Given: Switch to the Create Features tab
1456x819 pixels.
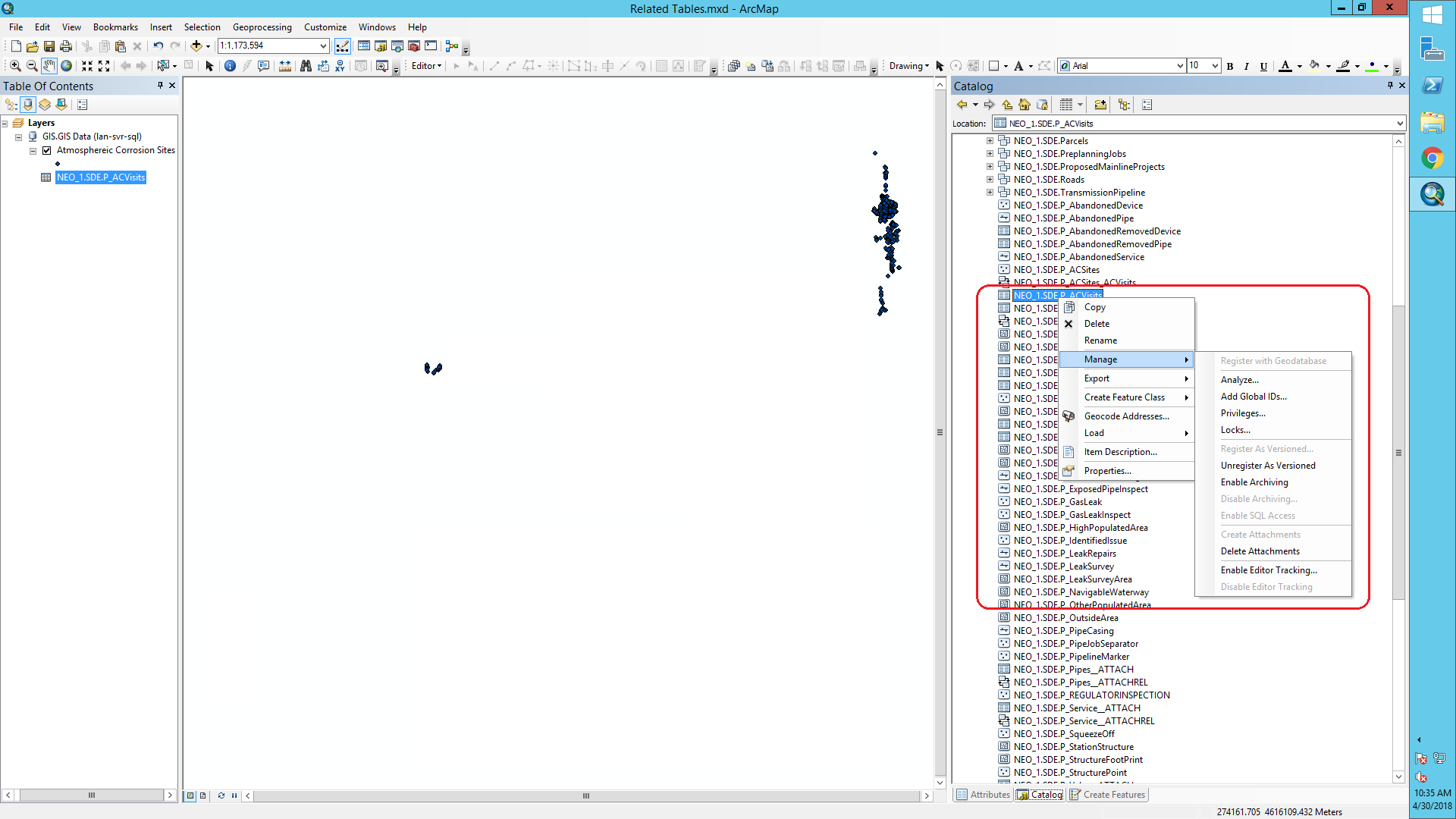Looking at the screenshot, I should click(x=1107, y=795).
